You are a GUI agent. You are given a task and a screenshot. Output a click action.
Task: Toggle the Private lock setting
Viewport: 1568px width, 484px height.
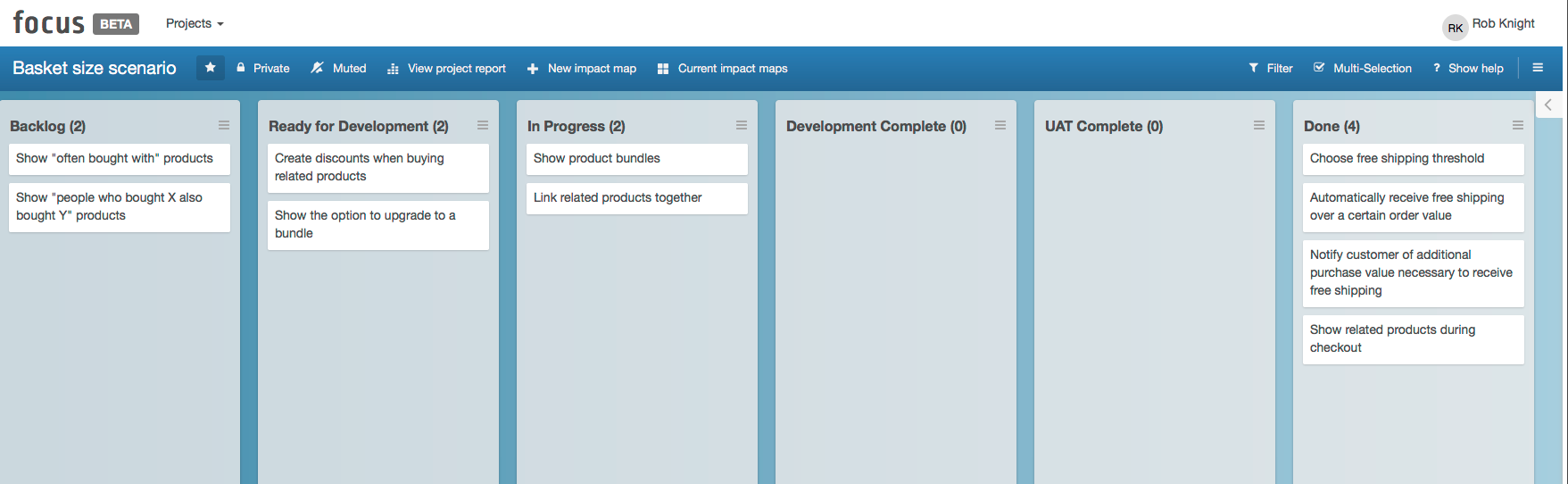263,69
